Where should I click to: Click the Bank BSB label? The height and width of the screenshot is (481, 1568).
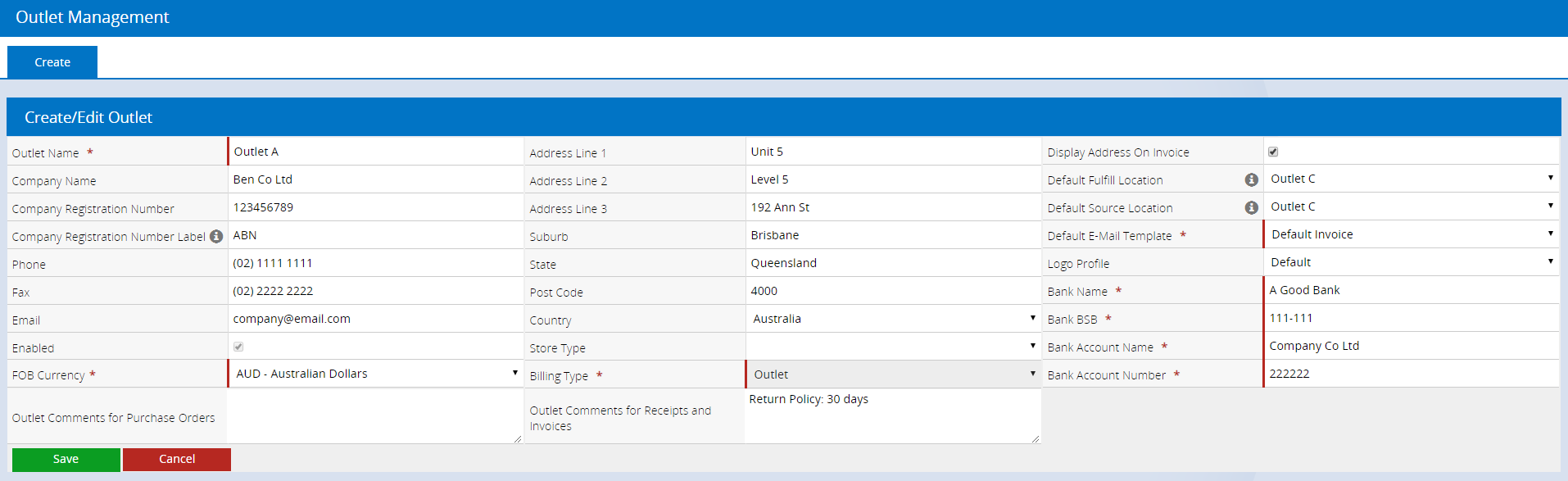[1072, 320]
